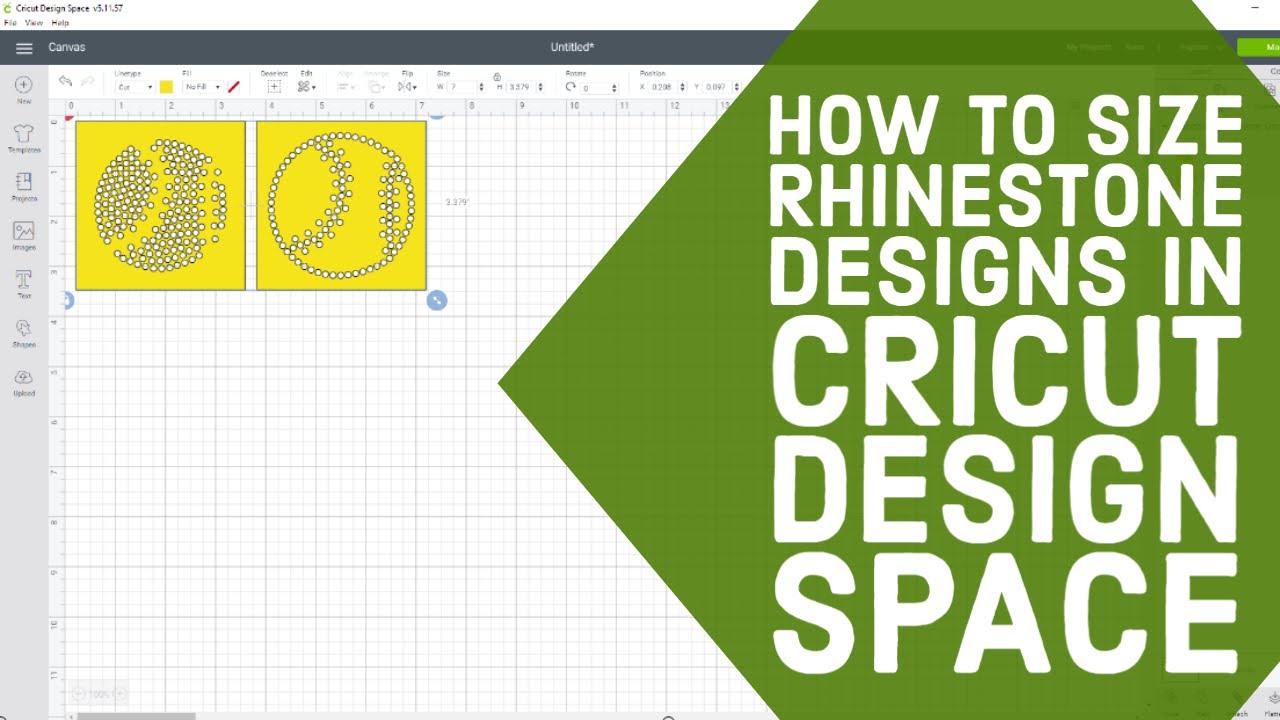Open the Arrange dropdown

tap(376, 87)
